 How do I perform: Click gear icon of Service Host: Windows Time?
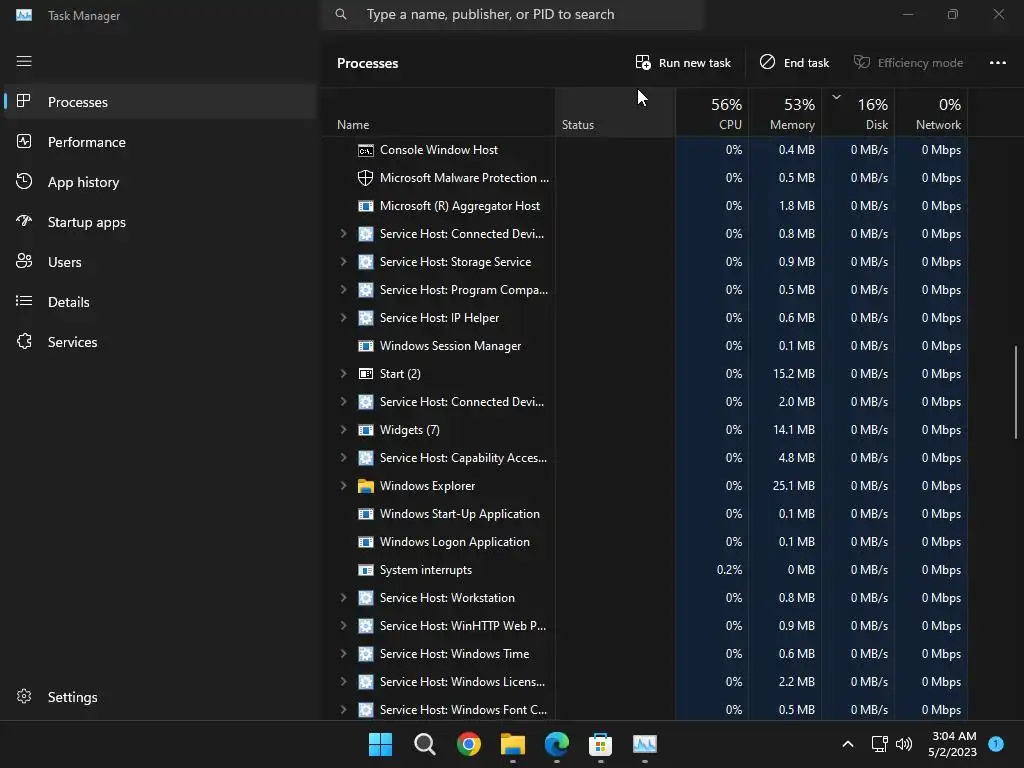(x=366, y=654)
